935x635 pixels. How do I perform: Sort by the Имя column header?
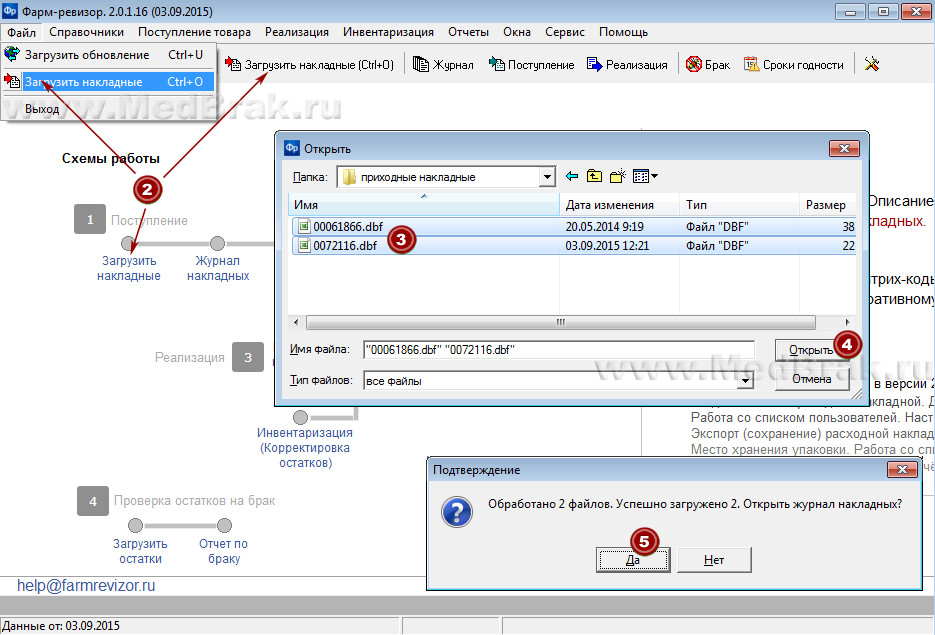coord(424,205)
